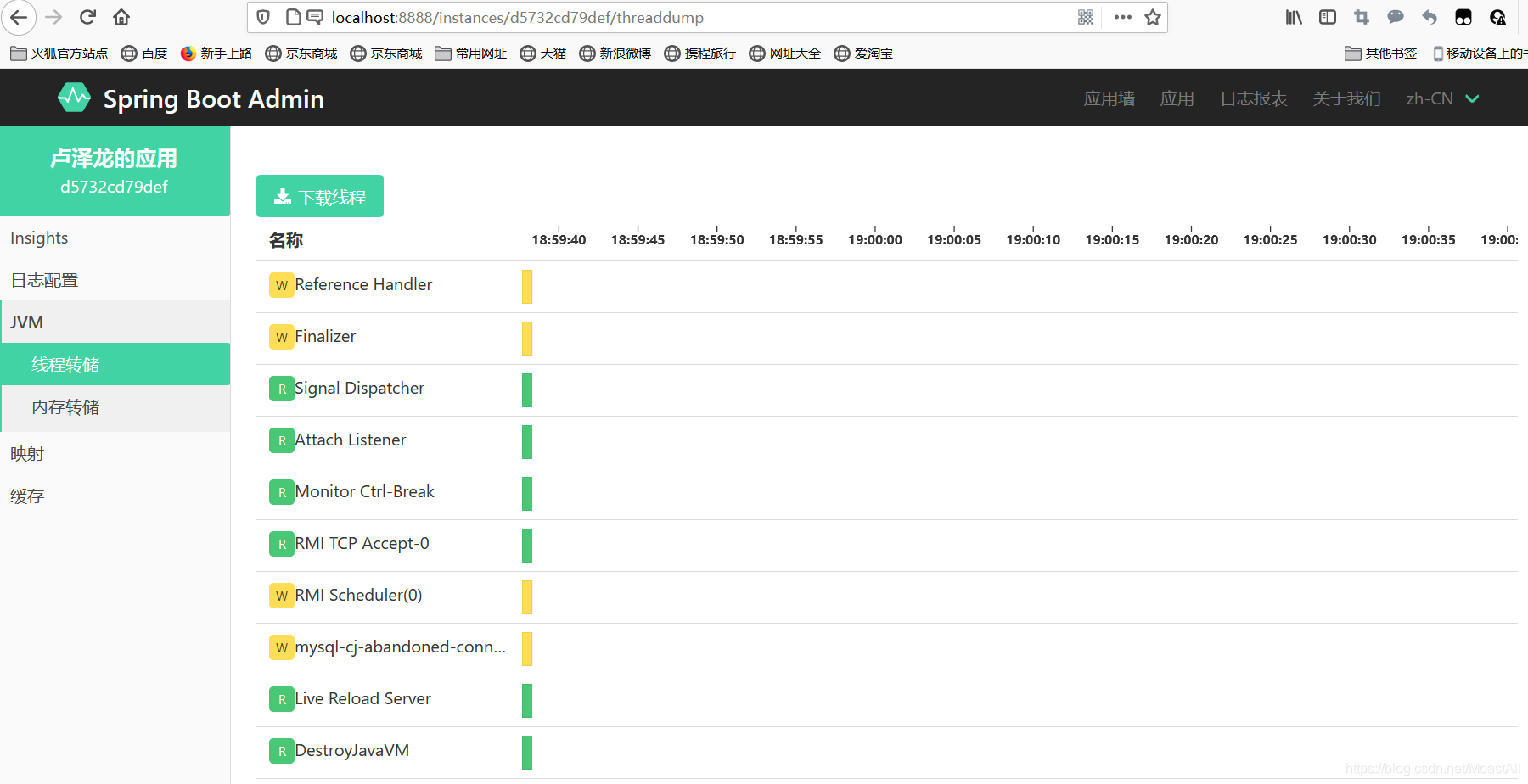Click the Spring Boot Admin title
This screenshot has width=1528, height=784.
[214, 98]
